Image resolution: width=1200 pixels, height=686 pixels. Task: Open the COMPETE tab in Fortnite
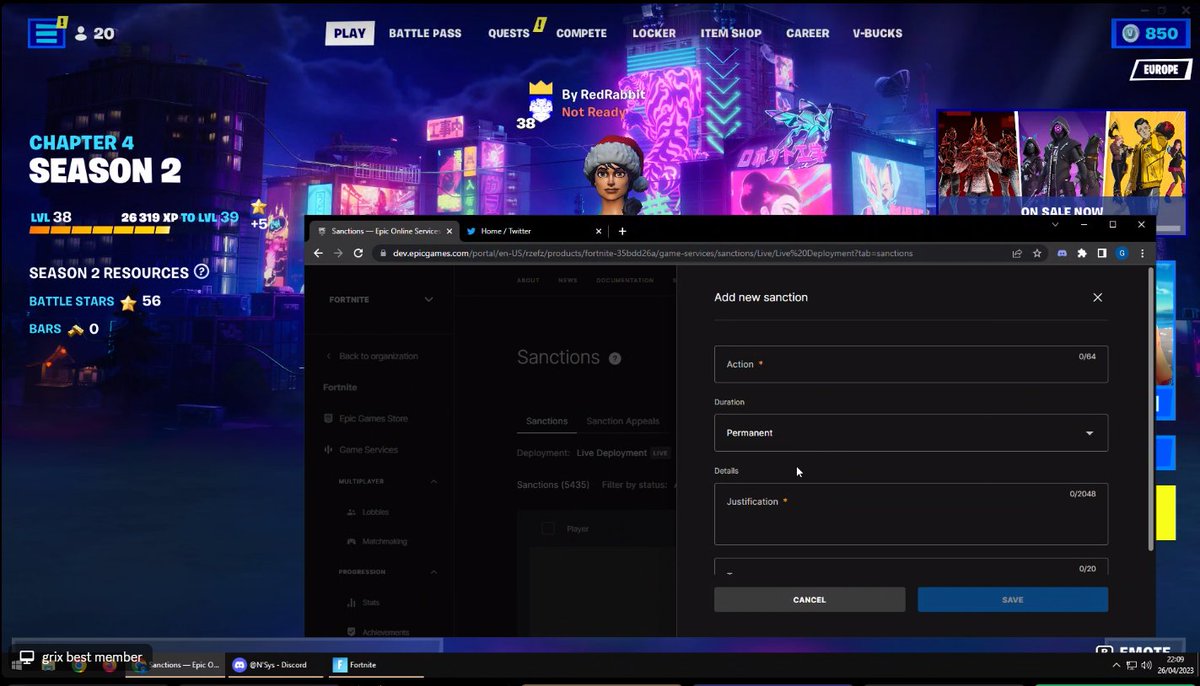click(x=581, y=33)
